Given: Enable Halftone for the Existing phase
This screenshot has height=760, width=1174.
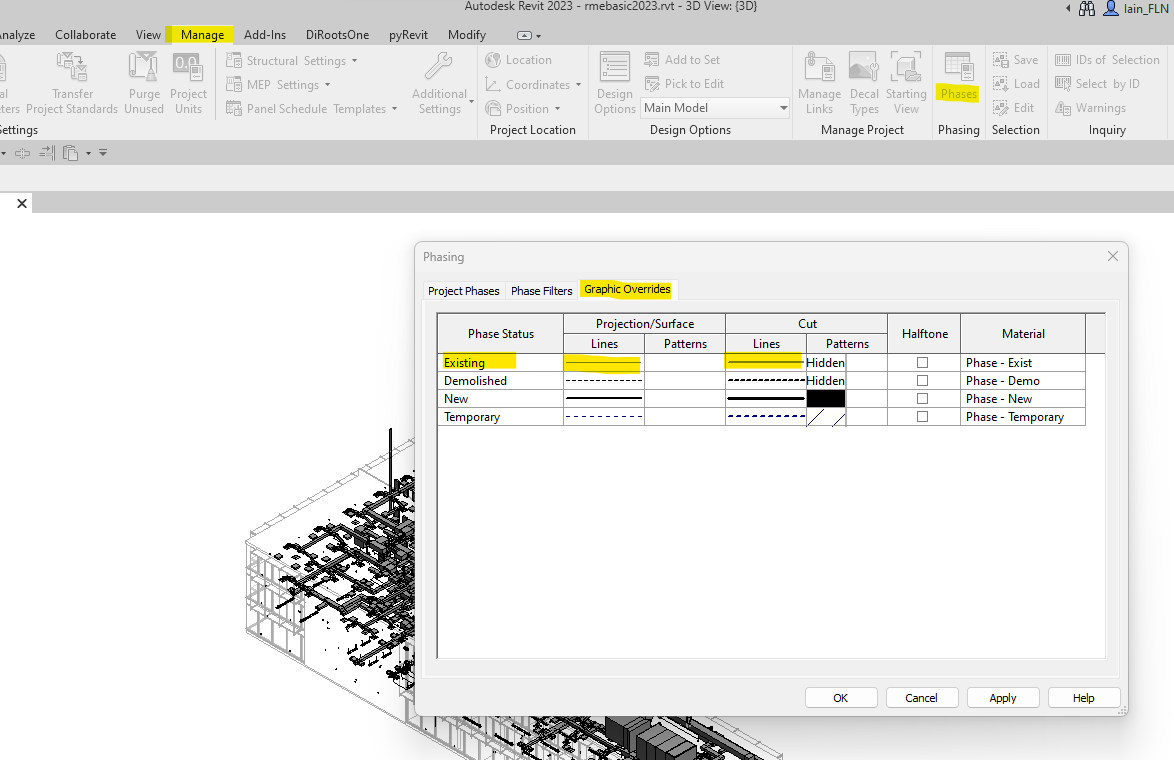Looking at the screenshot, I should coord(922,362).
